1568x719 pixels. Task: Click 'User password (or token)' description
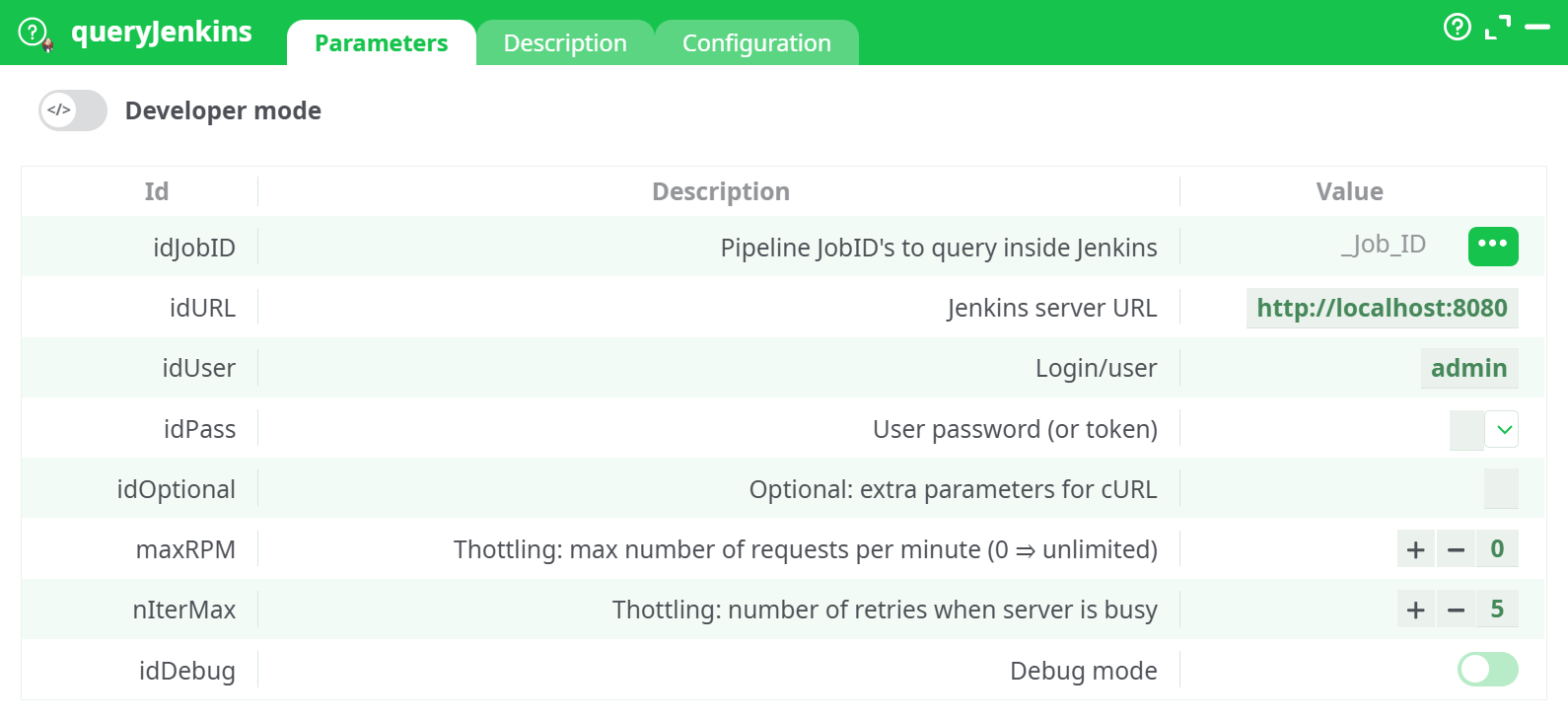point(1015,429)
